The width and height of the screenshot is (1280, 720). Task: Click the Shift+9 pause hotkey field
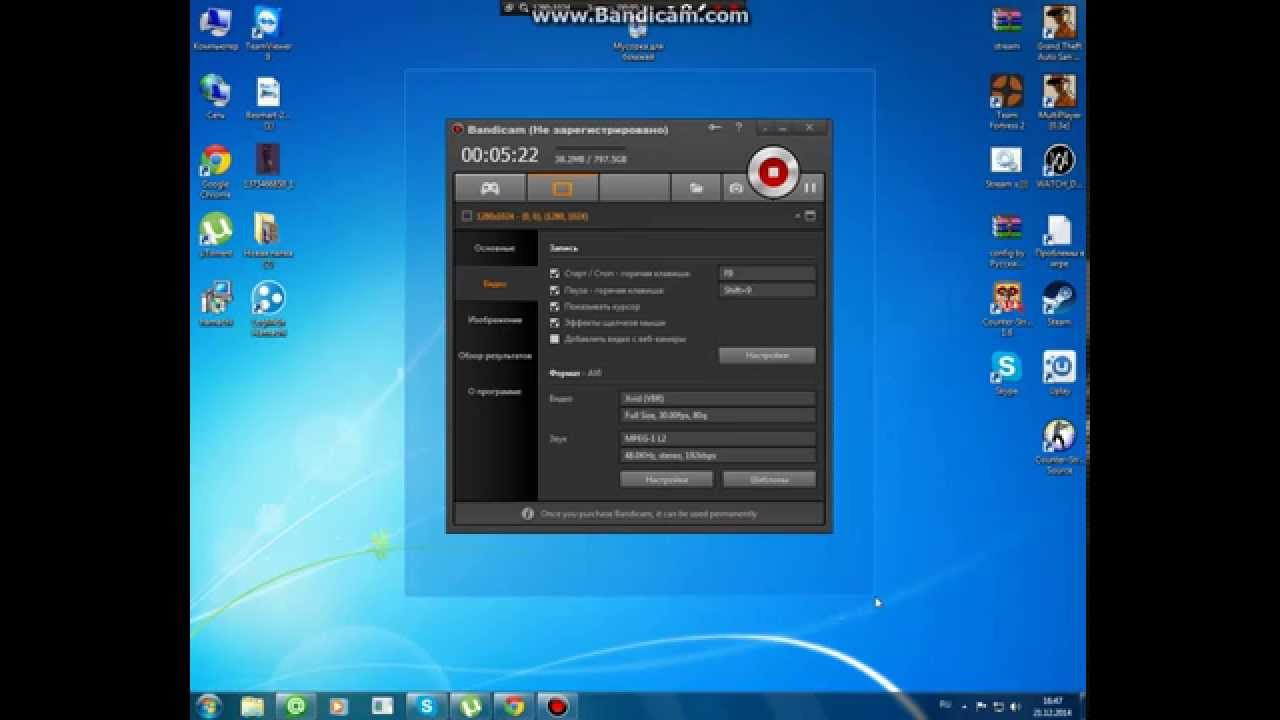point(767,290)
